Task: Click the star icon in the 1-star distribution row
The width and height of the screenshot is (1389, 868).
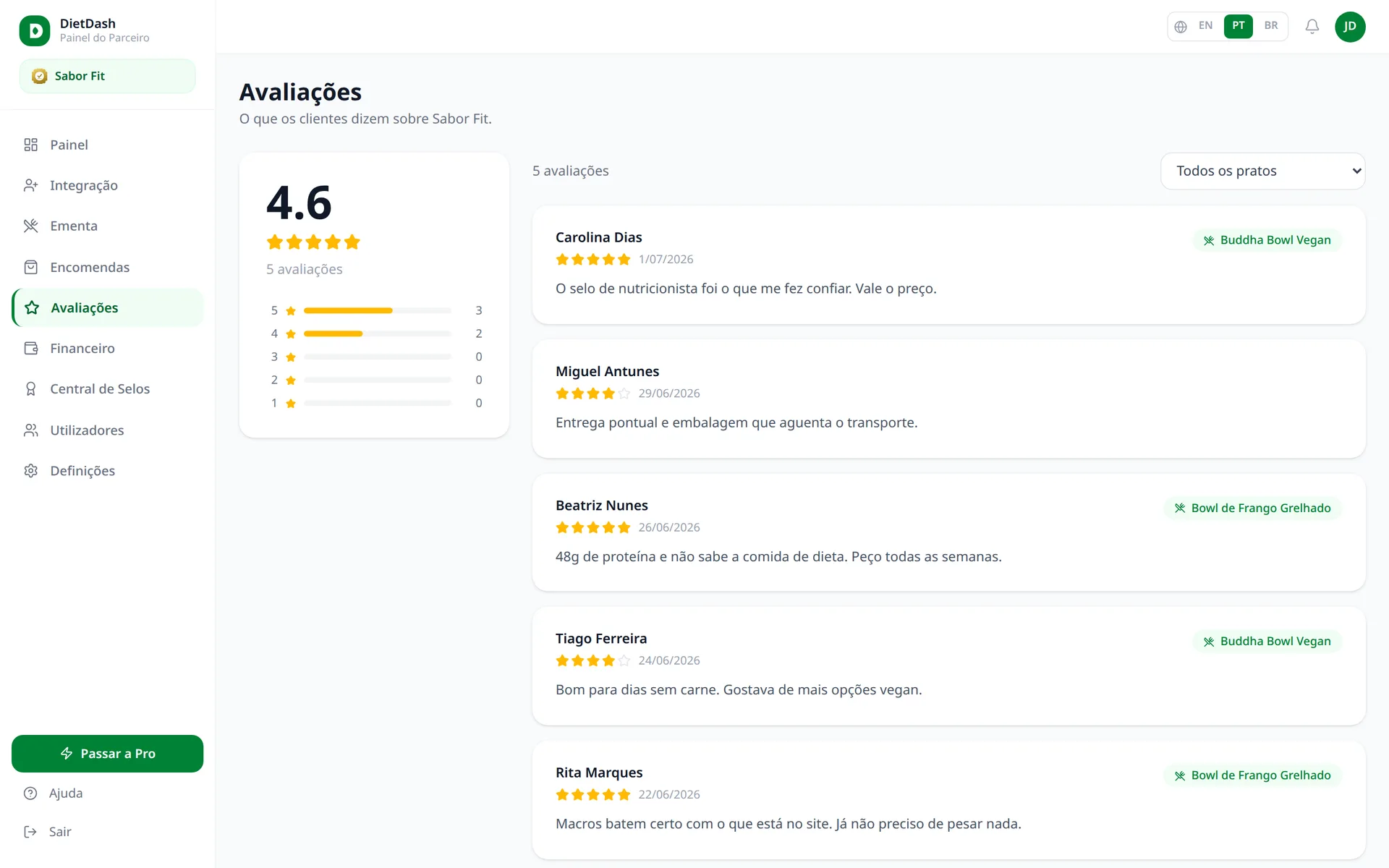Action: [291, 404]
